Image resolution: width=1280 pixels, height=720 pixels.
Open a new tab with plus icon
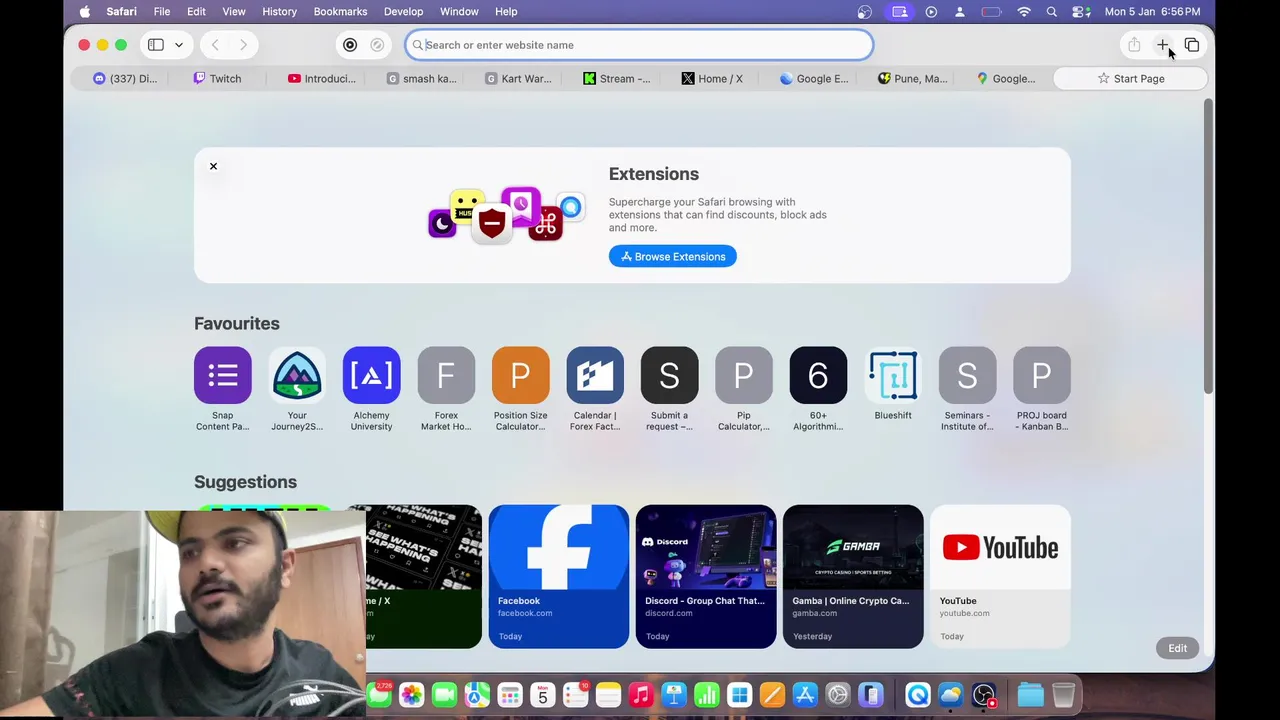tap(1163, 45)
